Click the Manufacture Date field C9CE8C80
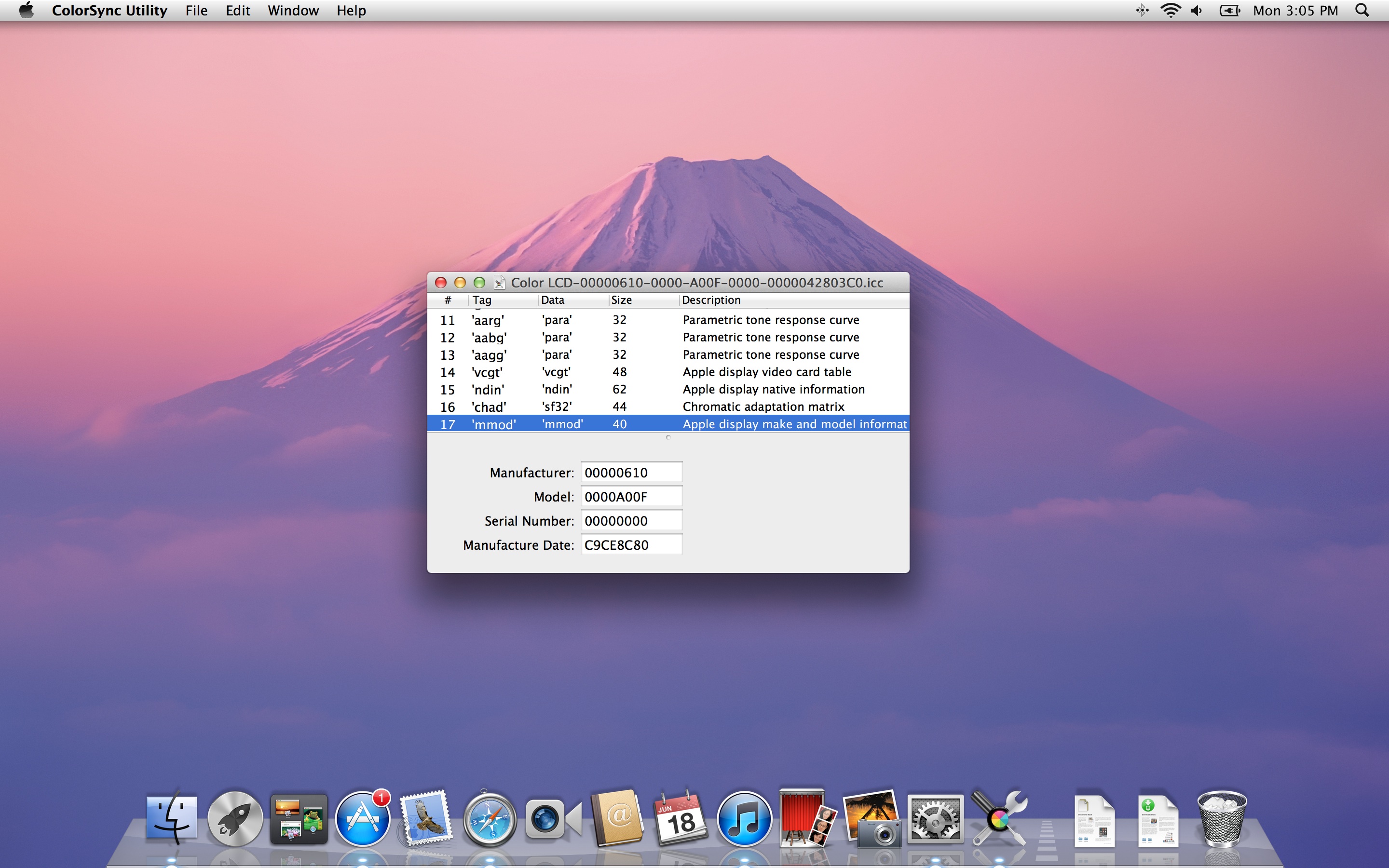This screenshot has width=1389, height=868. pos(631,545)
